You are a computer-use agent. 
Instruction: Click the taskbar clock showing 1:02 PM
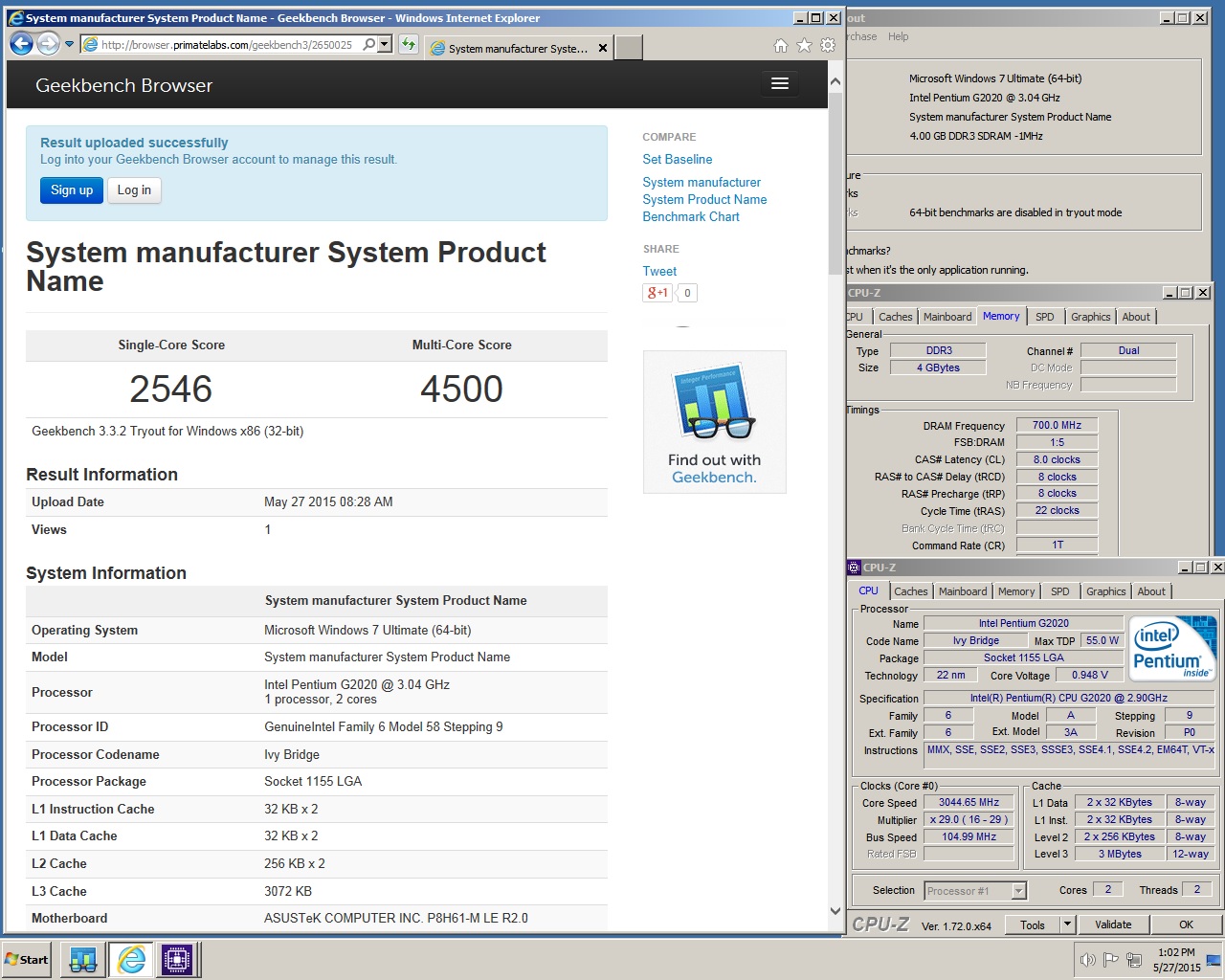point(1176,960)
